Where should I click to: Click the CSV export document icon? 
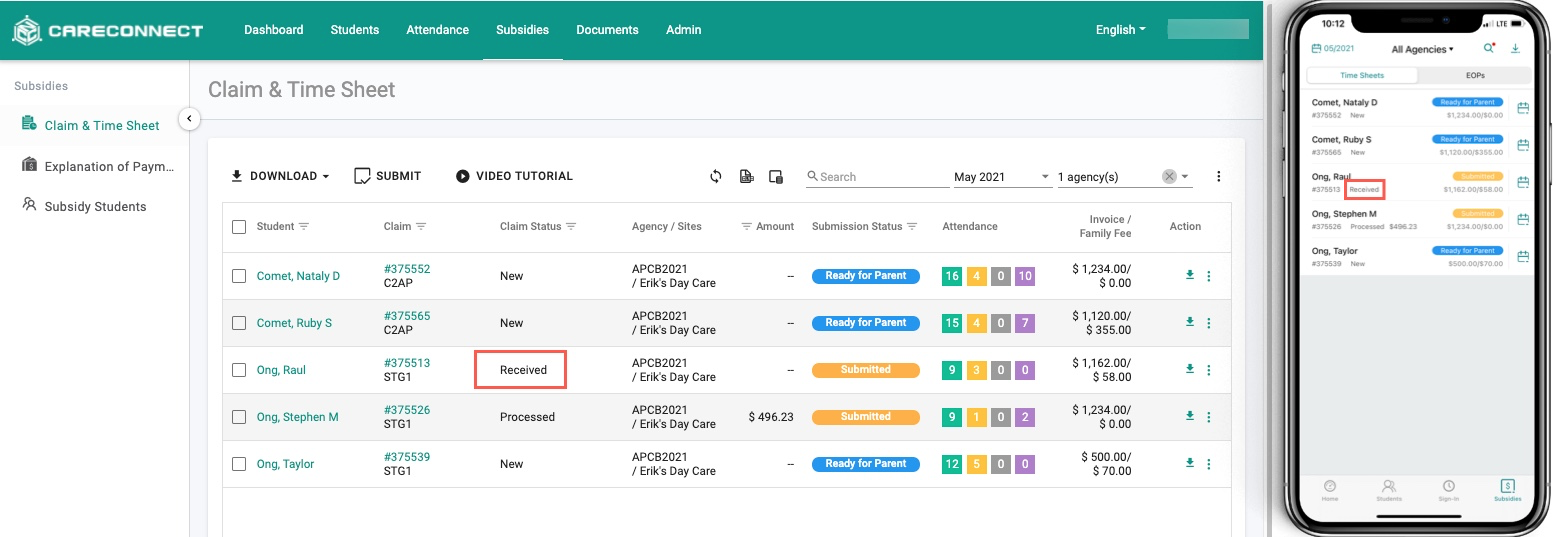(746, 176)
